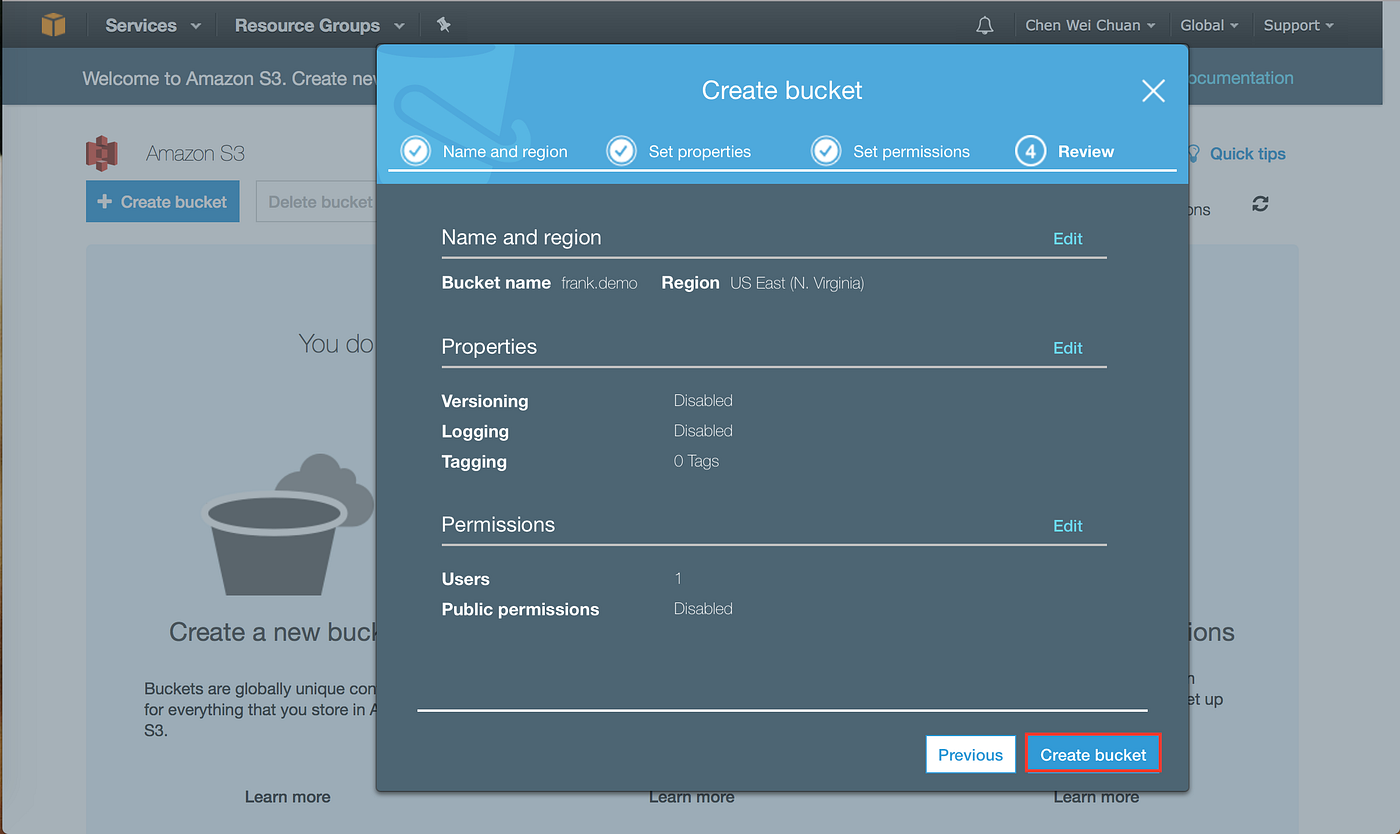Open the Global region dropdown
Image resolution: width=1400 pixels, height=834 pixels.
click(1209, 25)
